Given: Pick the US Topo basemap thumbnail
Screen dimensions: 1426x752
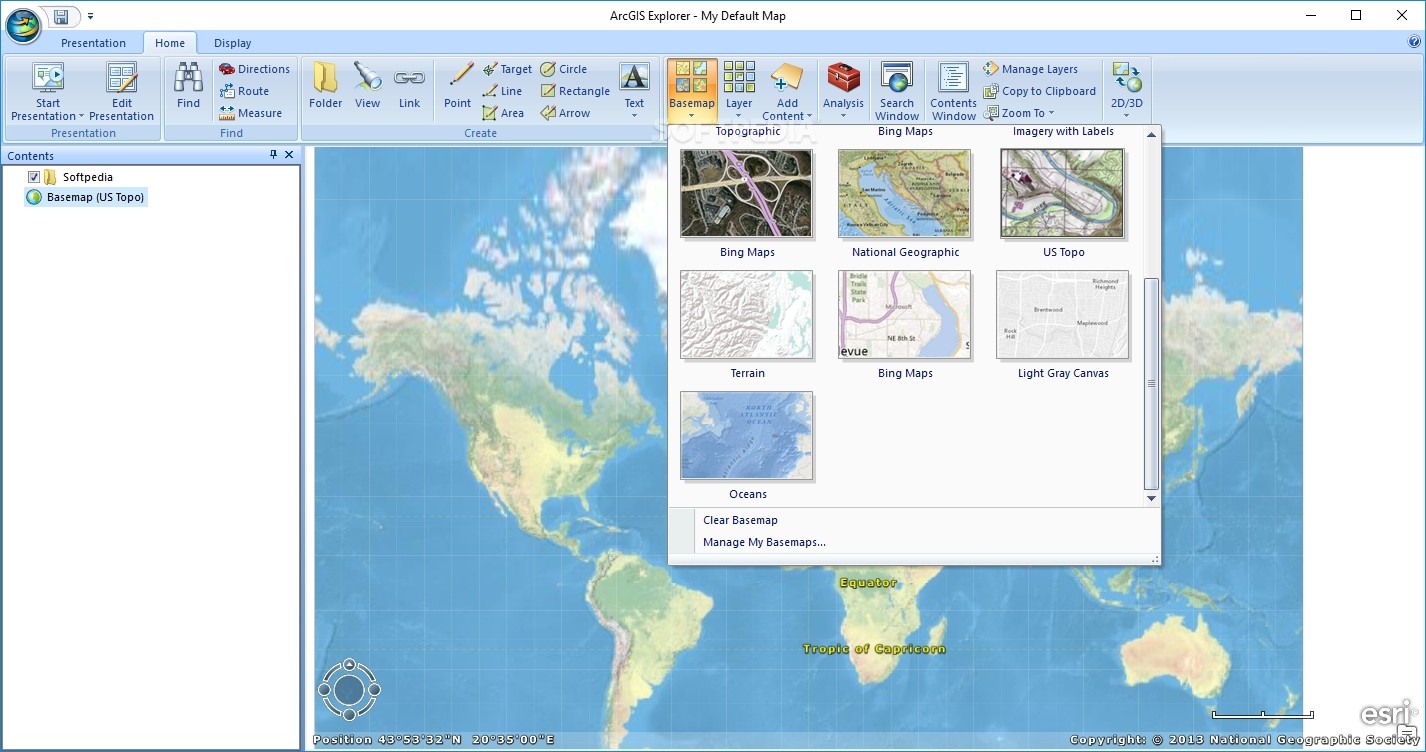Looking at the screenshot, I should pos(1063,194).
